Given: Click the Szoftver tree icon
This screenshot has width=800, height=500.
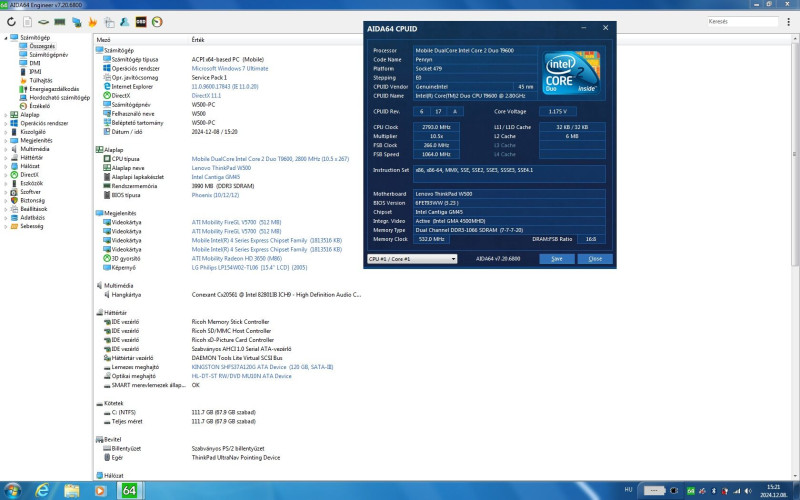Looking at the screenshot, I should [x=14, y=192].
